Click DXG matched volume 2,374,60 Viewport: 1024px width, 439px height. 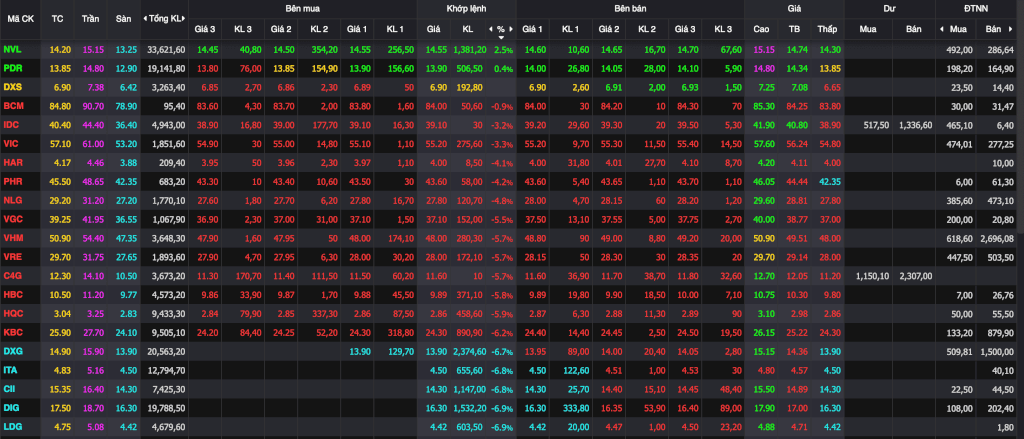point(469,351)
